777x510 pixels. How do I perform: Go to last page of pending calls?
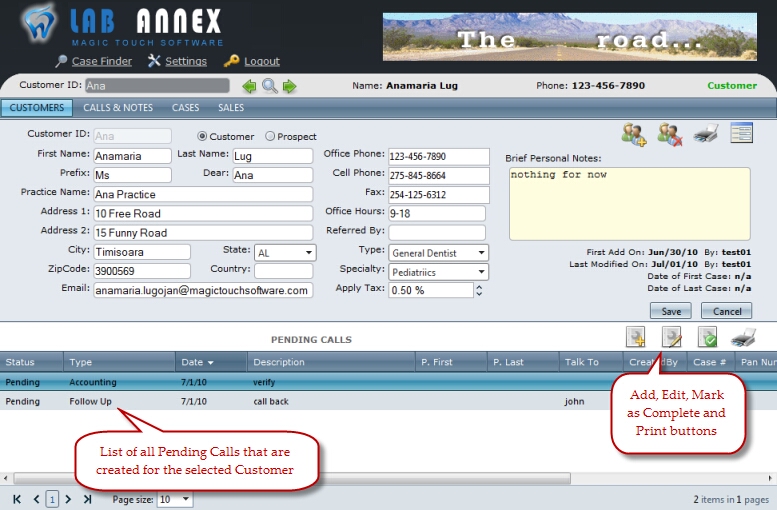click(88, 499)
